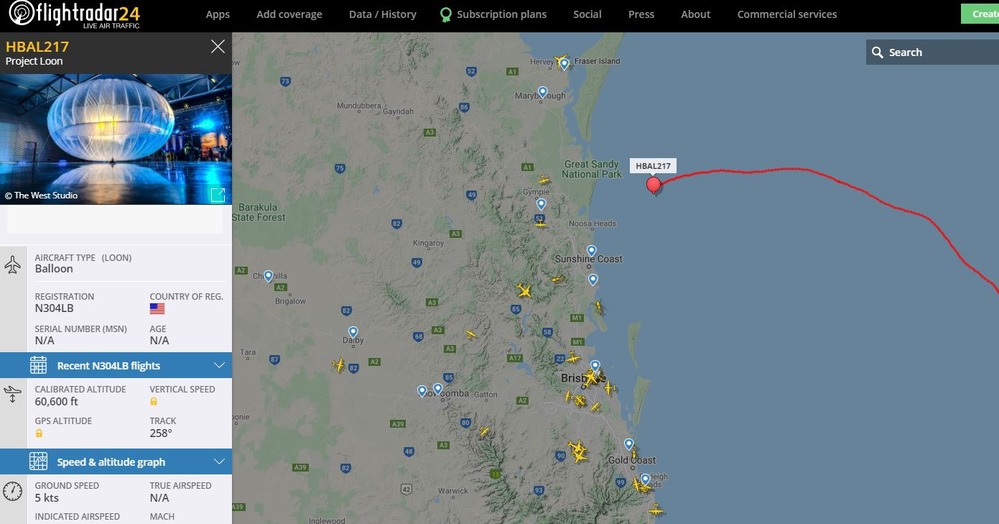Open the Apps menu item

[x=217, y=14]
